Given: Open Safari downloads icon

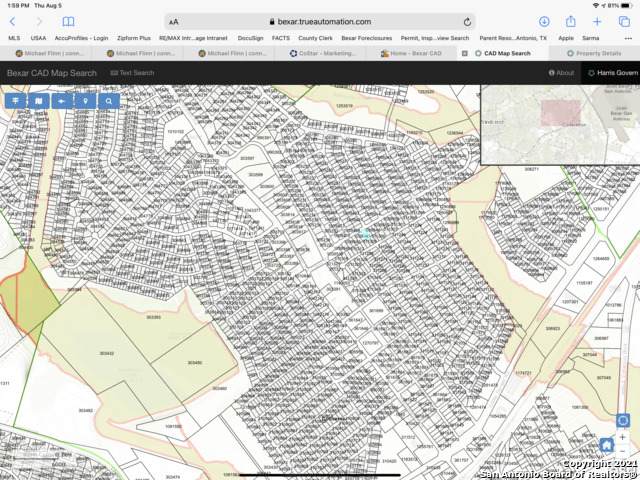Looking at the screenshot, I should click(x=544, y=21).
